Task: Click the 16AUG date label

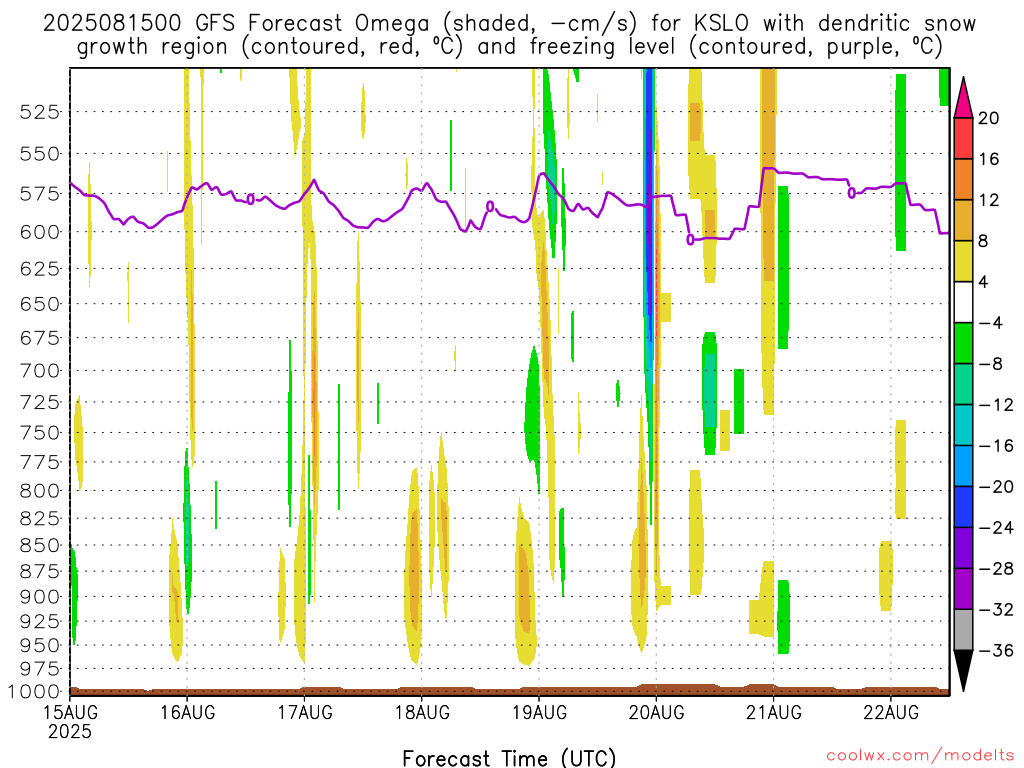Action: coord(187,712)
